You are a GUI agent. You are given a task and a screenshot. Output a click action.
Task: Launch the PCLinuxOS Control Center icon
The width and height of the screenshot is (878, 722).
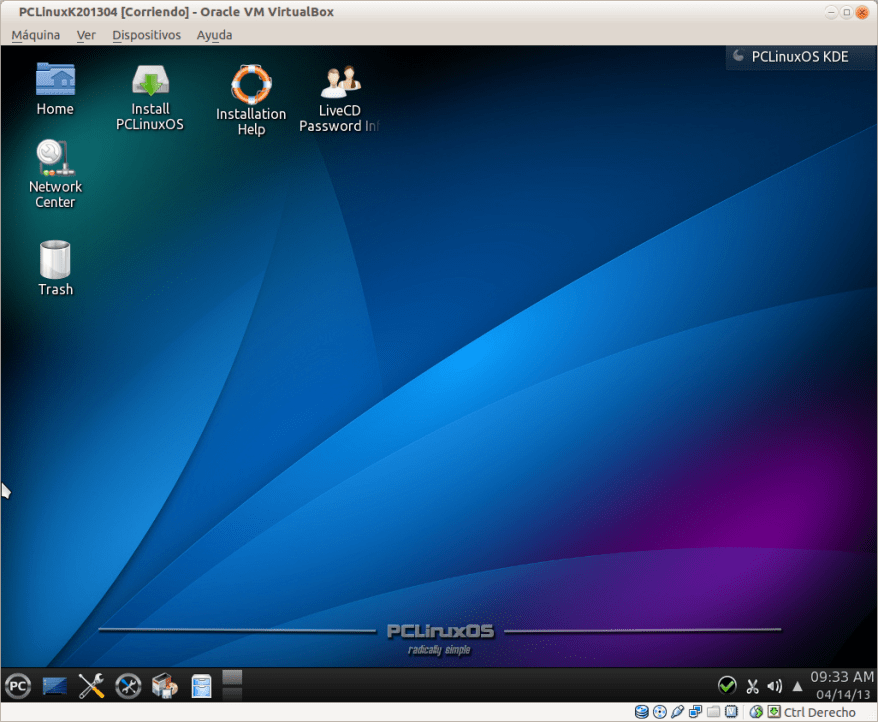pos(128,686)
